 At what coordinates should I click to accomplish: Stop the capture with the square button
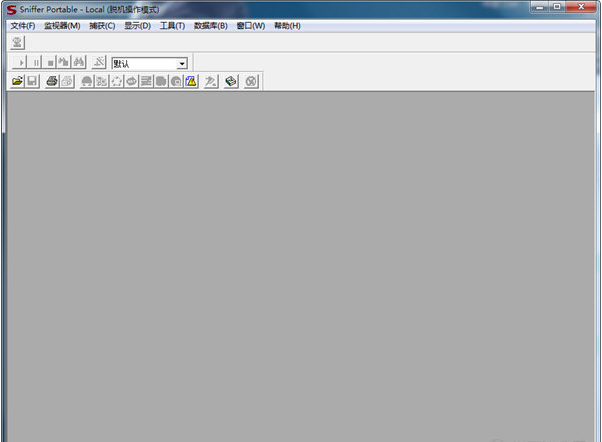[x=50, y=62]
